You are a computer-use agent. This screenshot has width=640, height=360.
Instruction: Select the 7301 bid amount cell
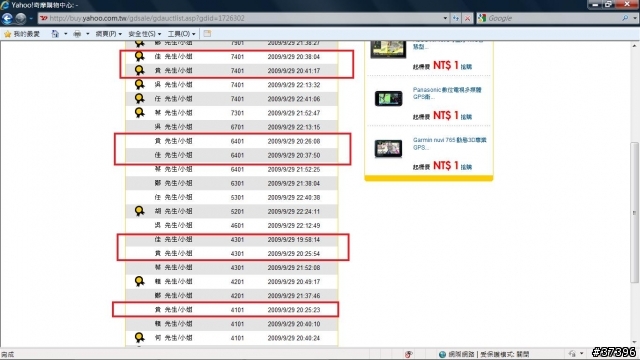(237, 113)
